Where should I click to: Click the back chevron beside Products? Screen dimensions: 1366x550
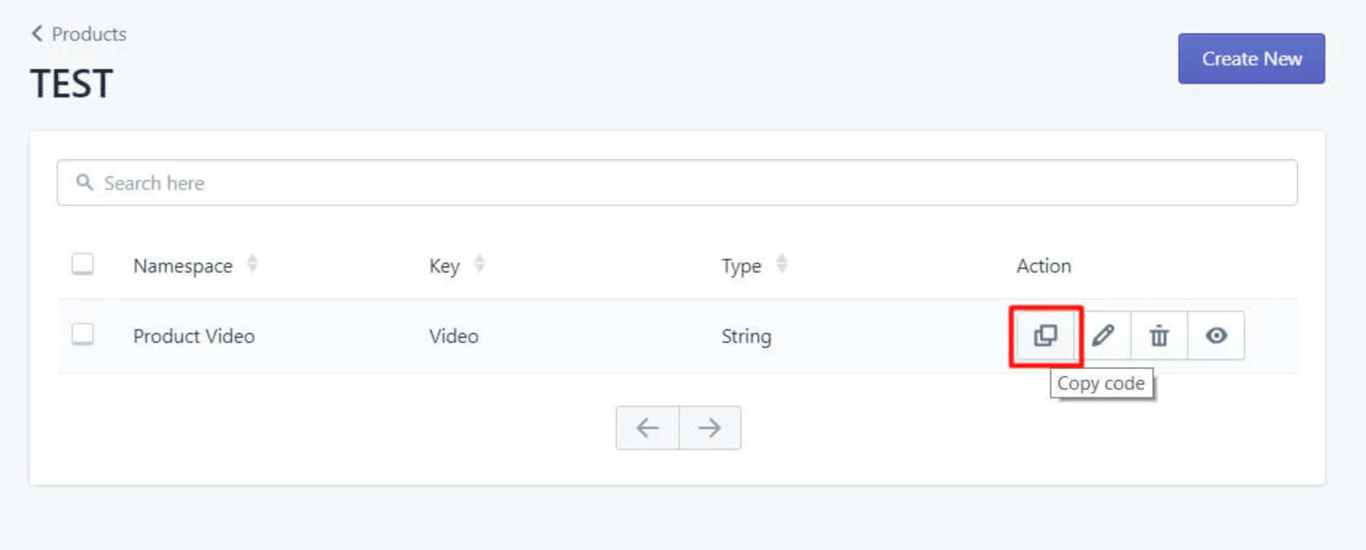pos(37,34)
